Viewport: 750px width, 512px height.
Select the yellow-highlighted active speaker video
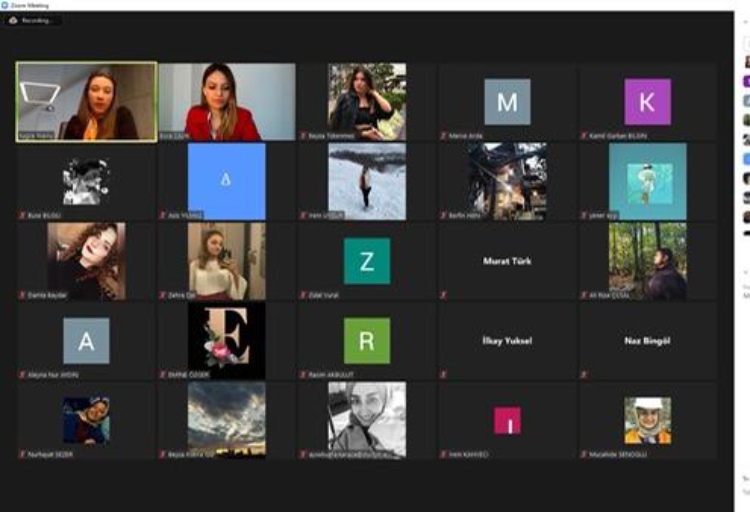[86, 102]
